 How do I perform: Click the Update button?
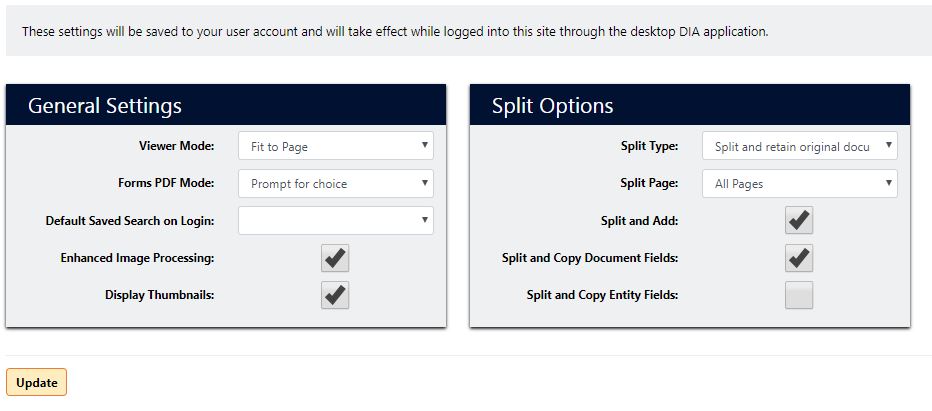click(x=36, y=382)
